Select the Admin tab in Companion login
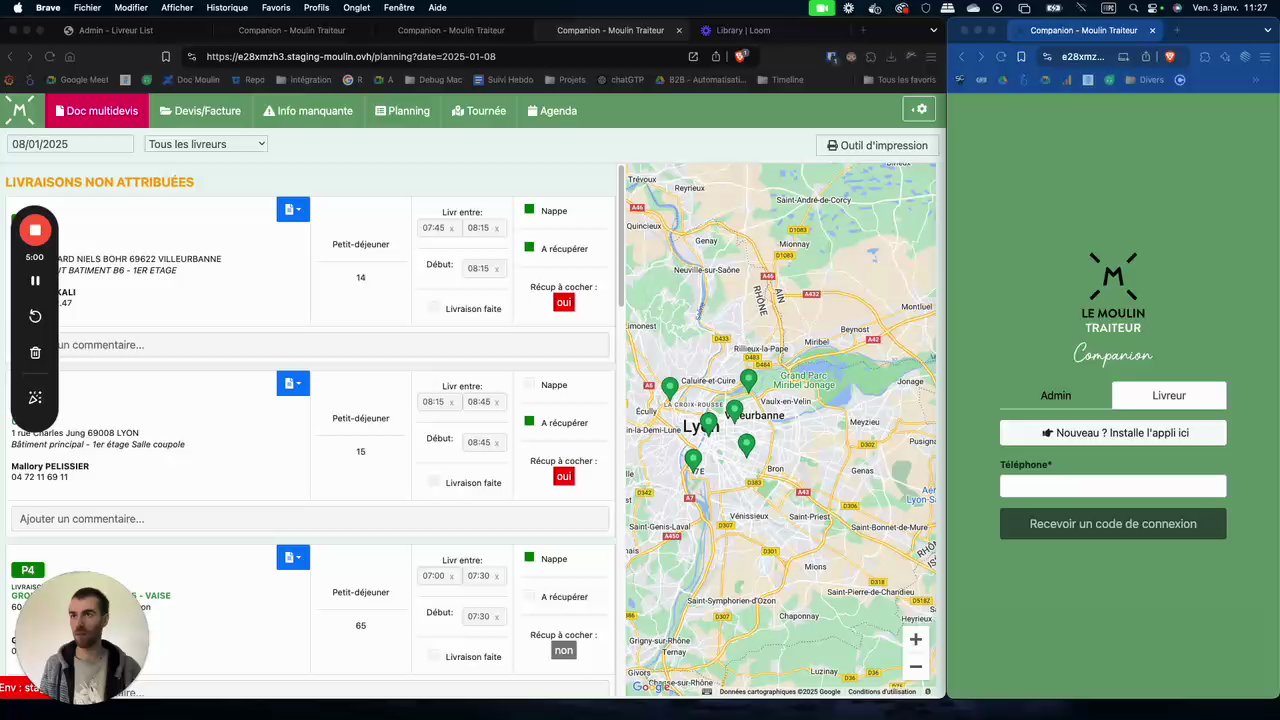Screen dimensions: 1280x720 tap(1056, 395)
